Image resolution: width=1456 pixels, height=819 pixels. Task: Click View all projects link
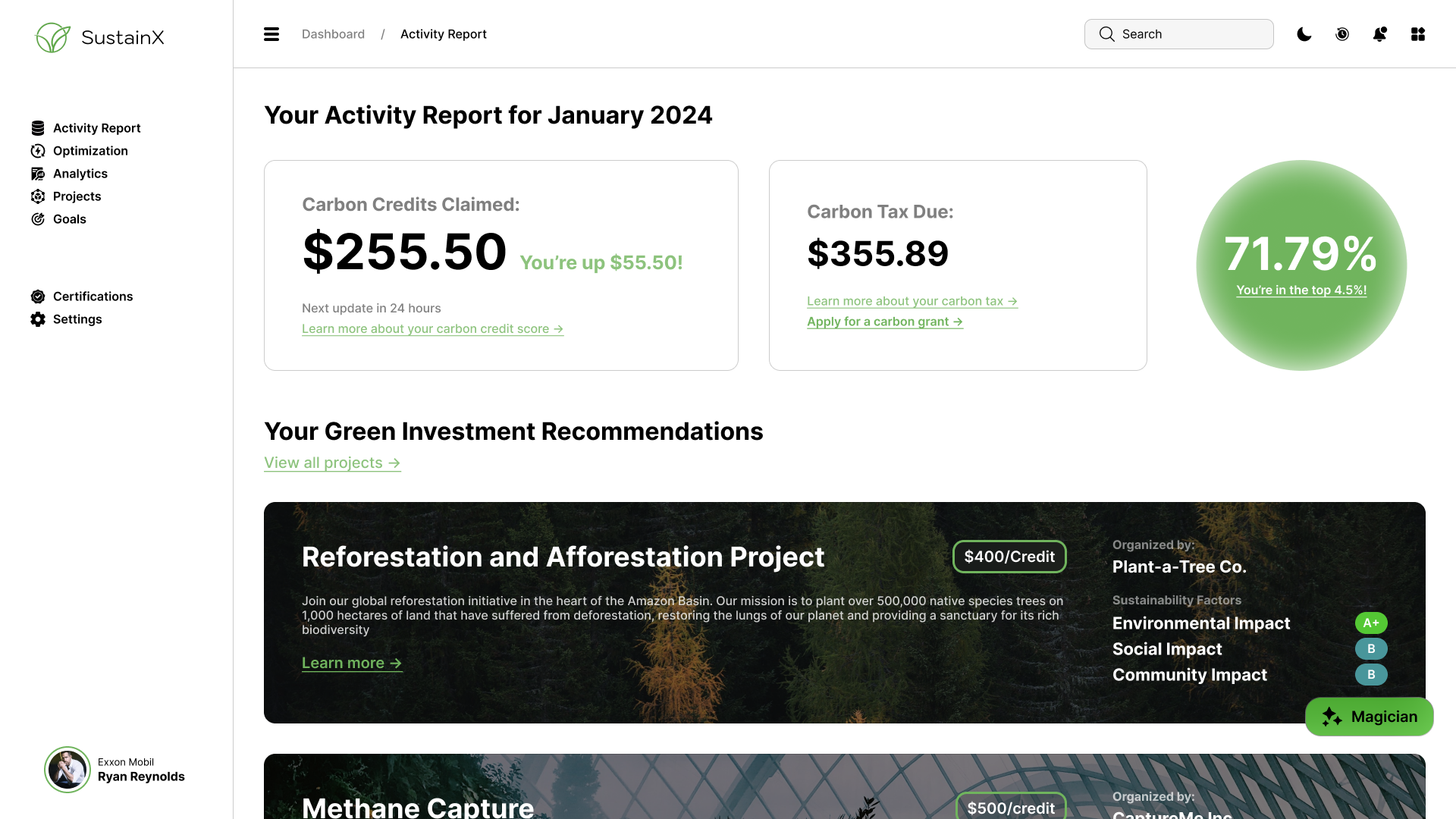(332, 463)
